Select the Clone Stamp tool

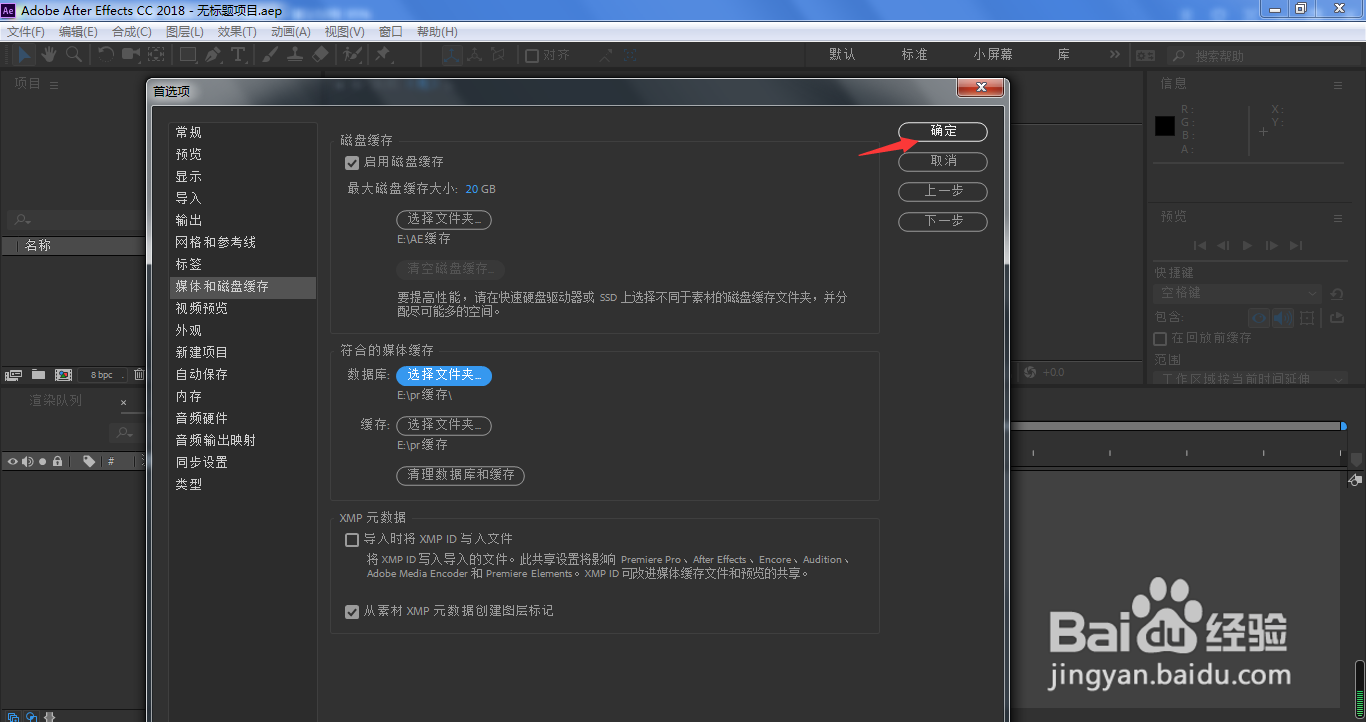pyautogui.click(x=296, y=54)
